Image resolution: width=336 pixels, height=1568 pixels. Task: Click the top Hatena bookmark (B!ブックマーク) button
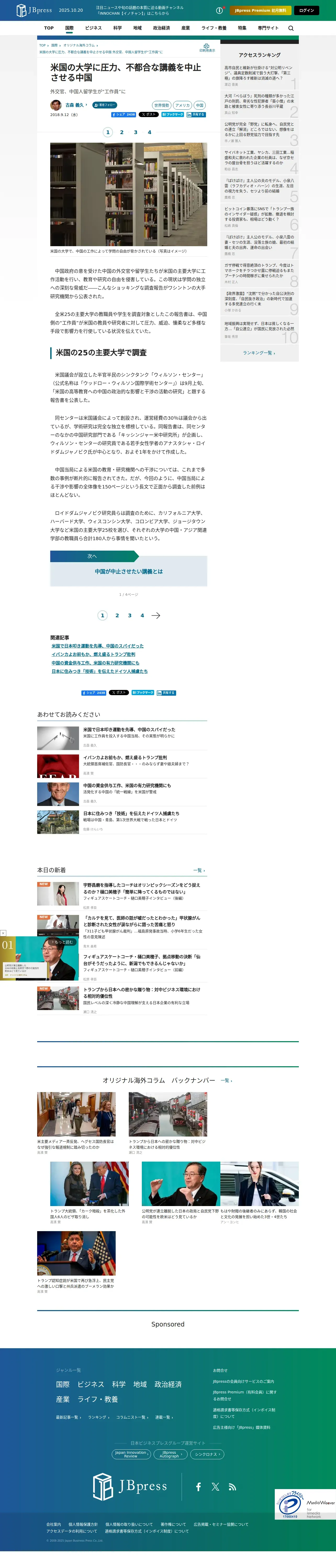point(172,114)
